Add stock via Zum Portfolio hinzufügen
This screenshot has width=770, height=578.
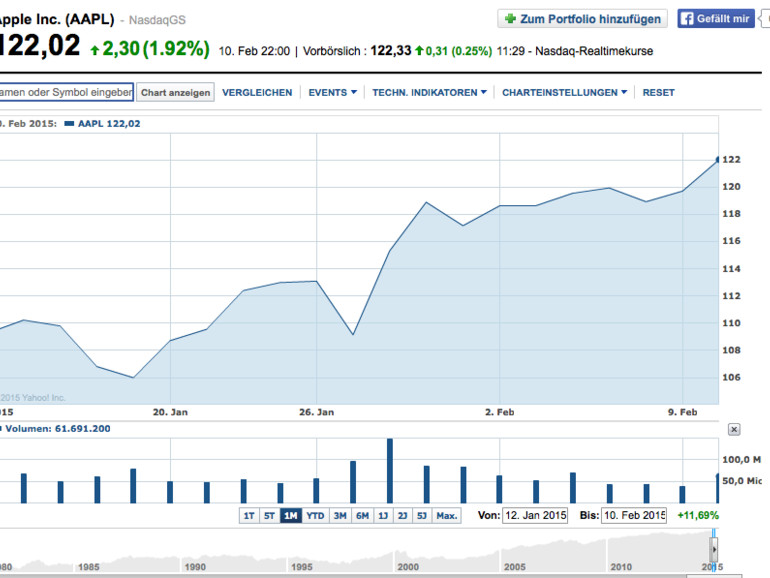(582, 19)
